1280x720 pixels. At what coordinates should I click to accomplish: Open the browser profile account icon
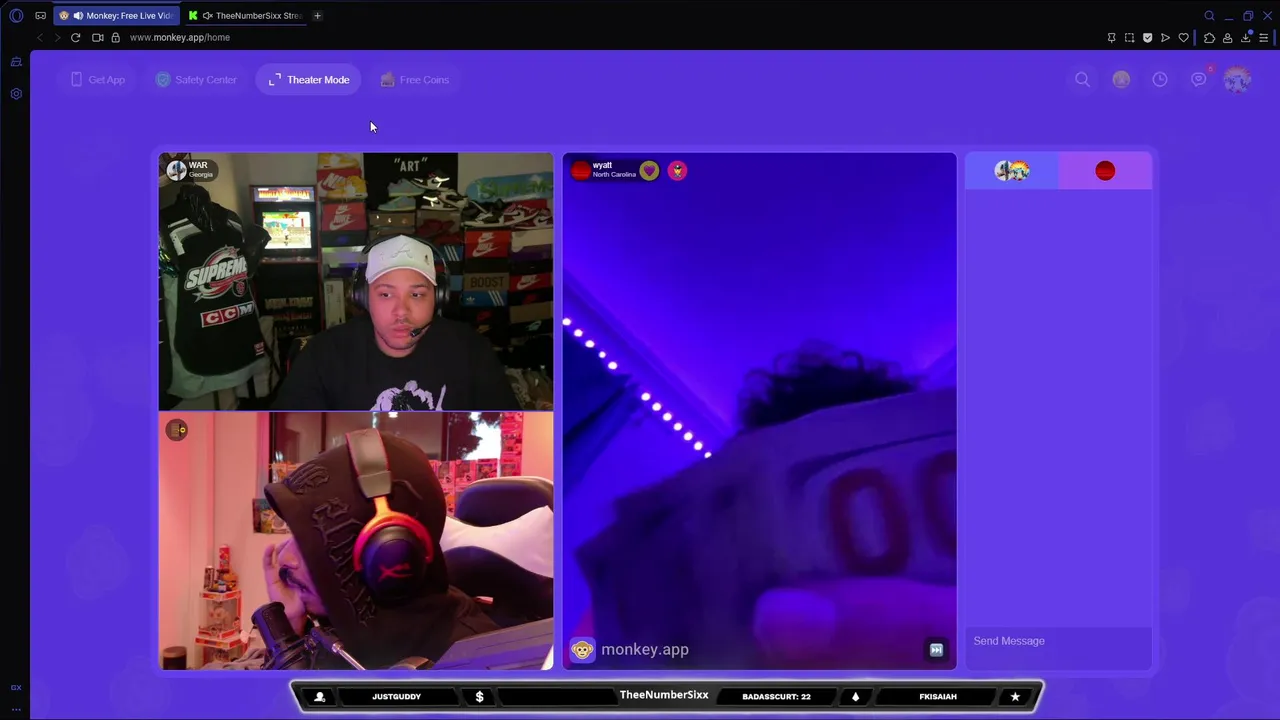pos(1227,38)
